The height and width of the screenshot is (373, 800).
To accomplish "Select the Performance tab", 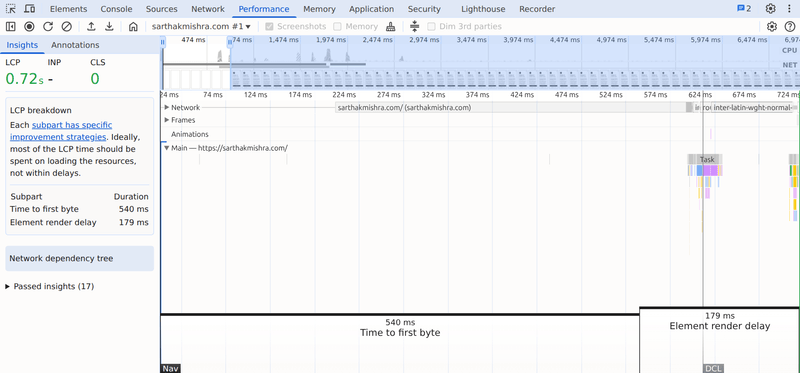I will point(264,9).
